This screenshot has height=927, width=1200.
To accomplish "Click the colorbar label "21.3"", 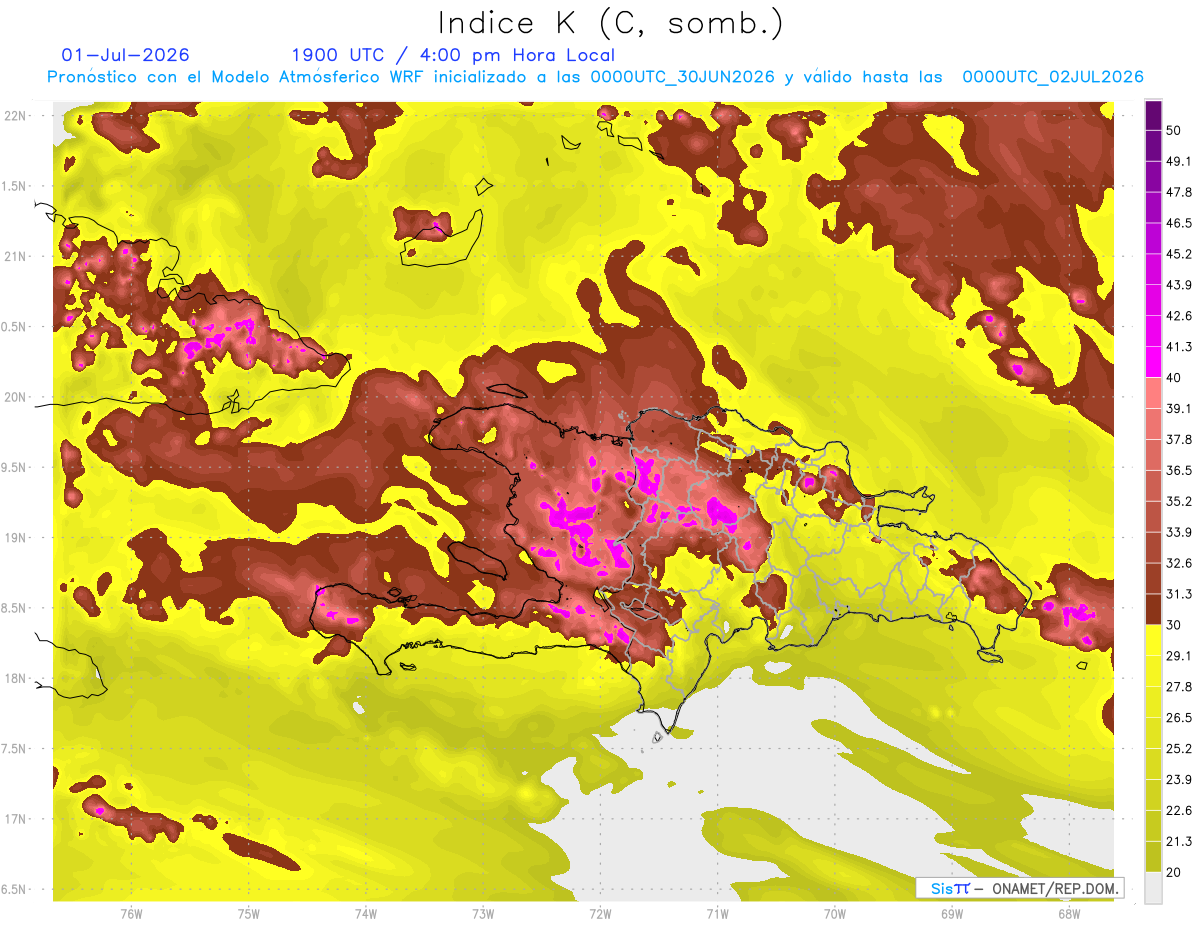I will click(x=1179, y=842).
